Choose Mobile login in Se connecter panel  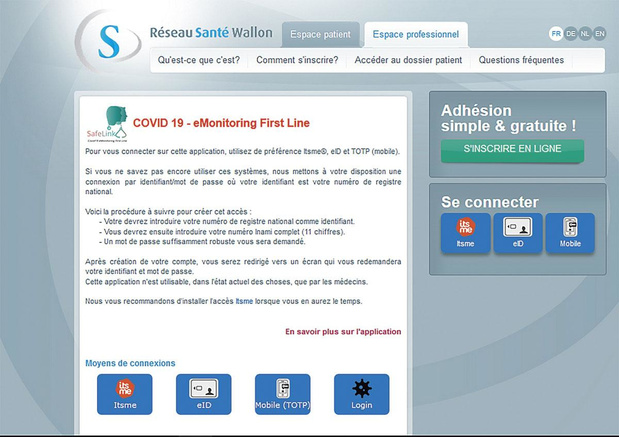pos(570,233)
